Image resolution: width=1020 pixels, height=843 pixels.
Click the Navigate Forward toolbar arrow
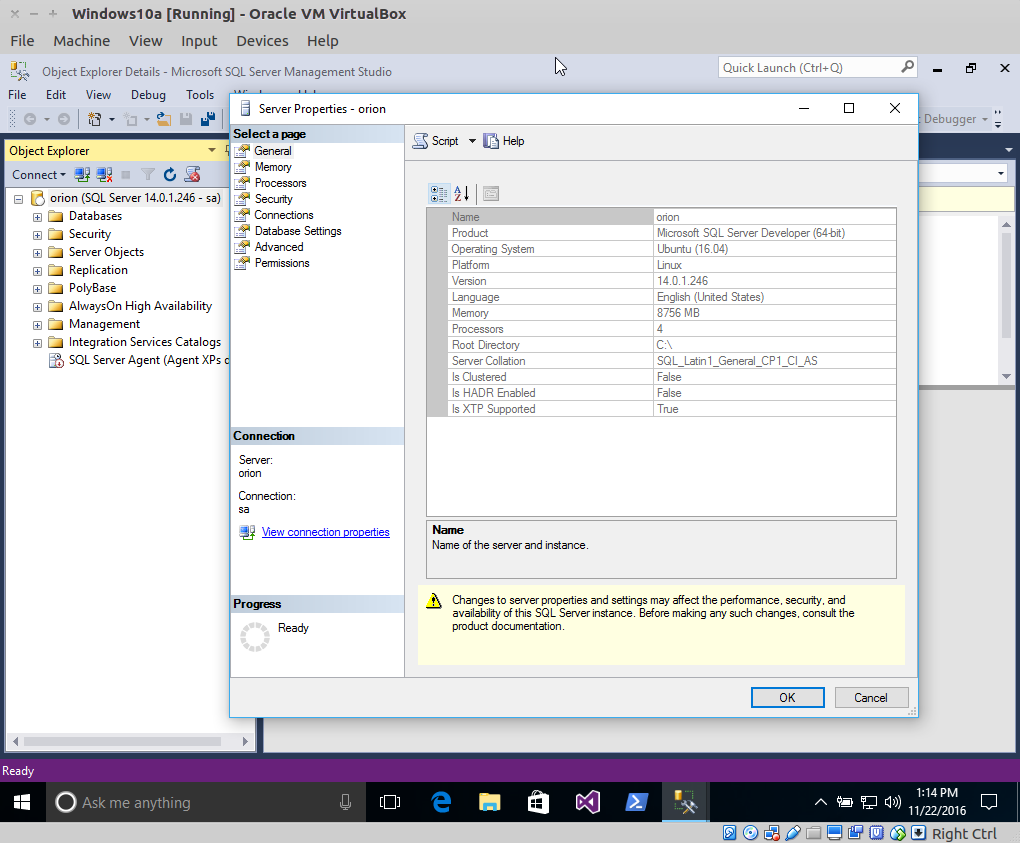64,119
